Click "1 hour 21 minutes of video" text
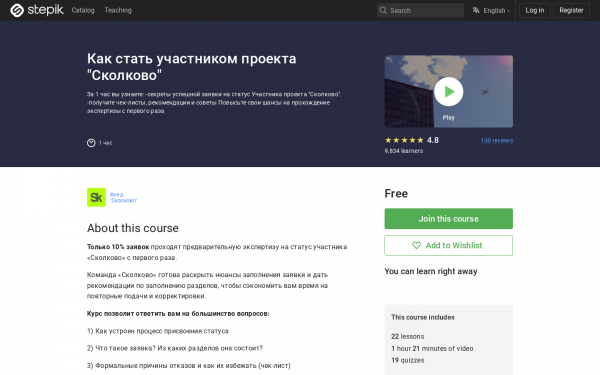The width and height of the screenshot is (600, 375). pyautogui.click(x=432, y=348)
